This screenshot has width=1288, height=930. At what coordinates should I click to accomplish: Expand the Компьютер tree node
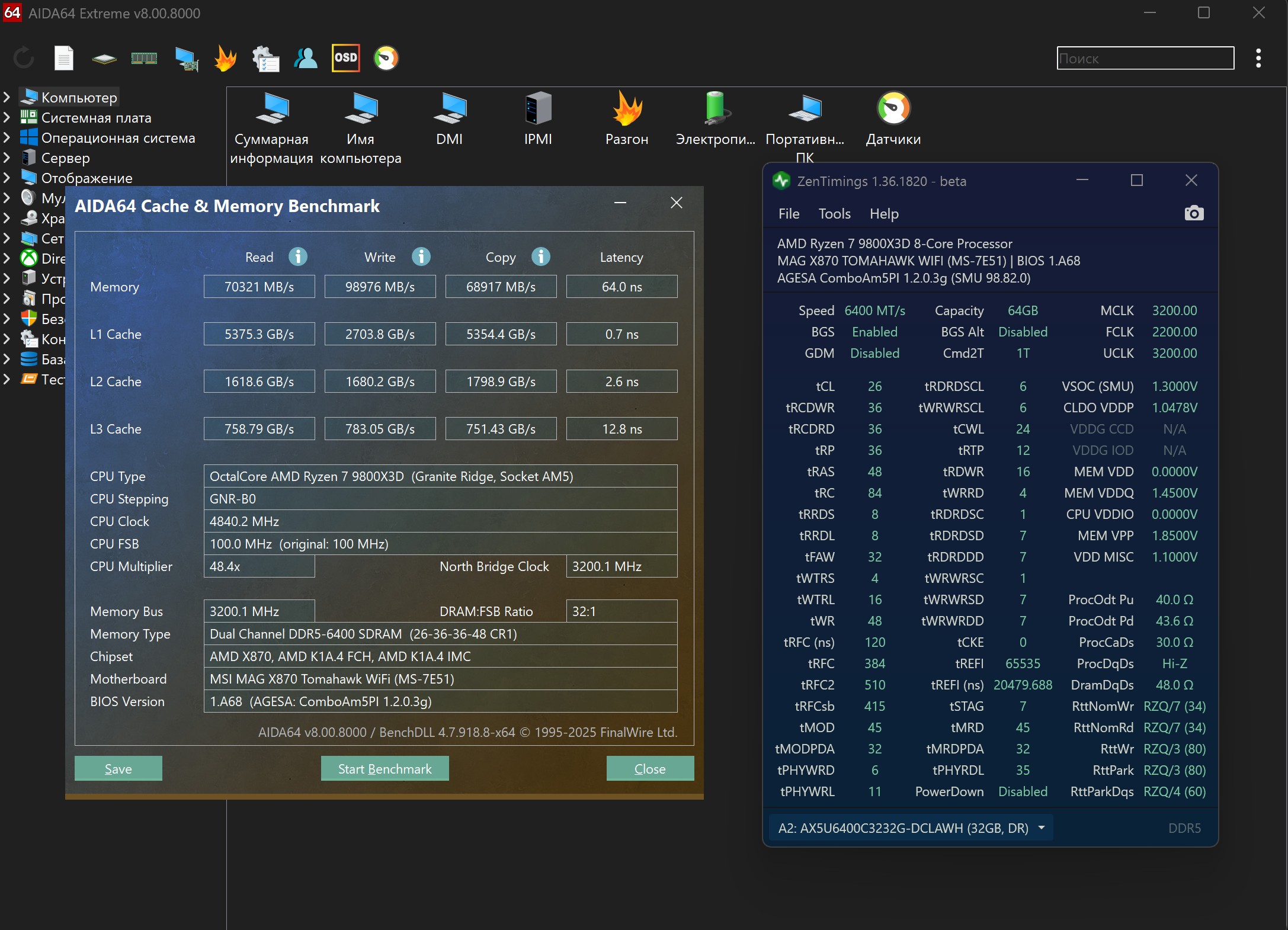[x=7, y=97]
